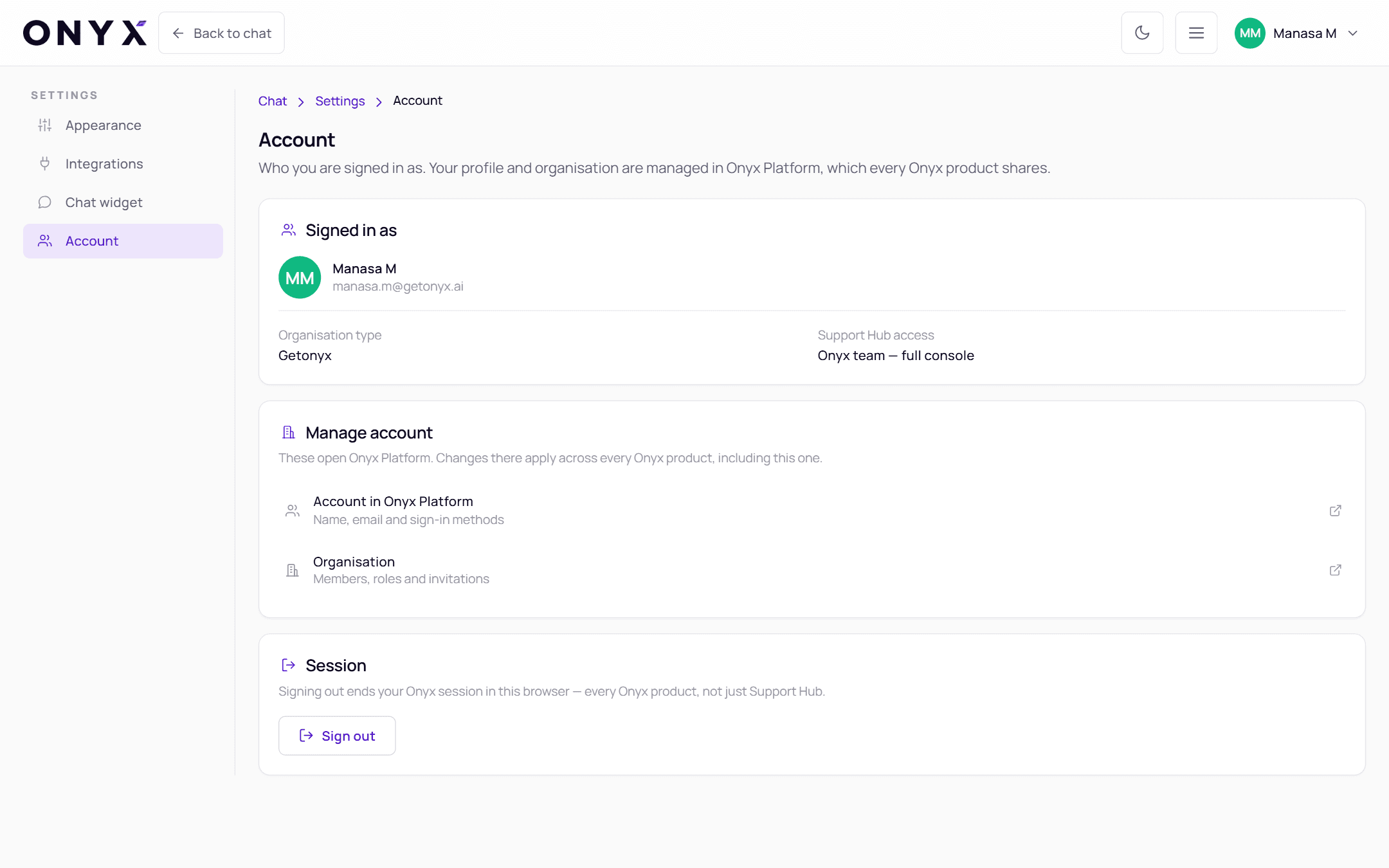
Task: Click external link icon for Organisation row
Action: pyautogui.click(x=1335, y=570)
